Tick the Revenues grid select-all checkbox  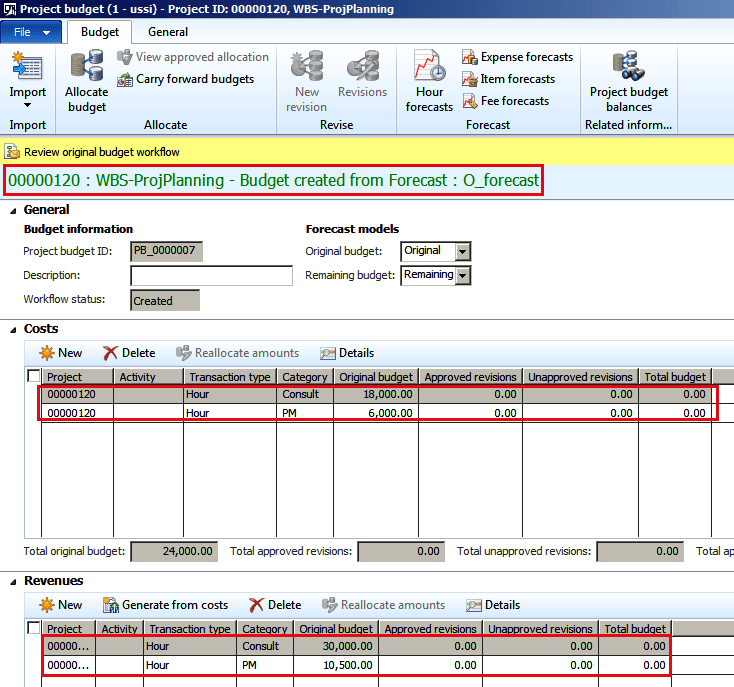pyautogui.click(x=34, y=629)
